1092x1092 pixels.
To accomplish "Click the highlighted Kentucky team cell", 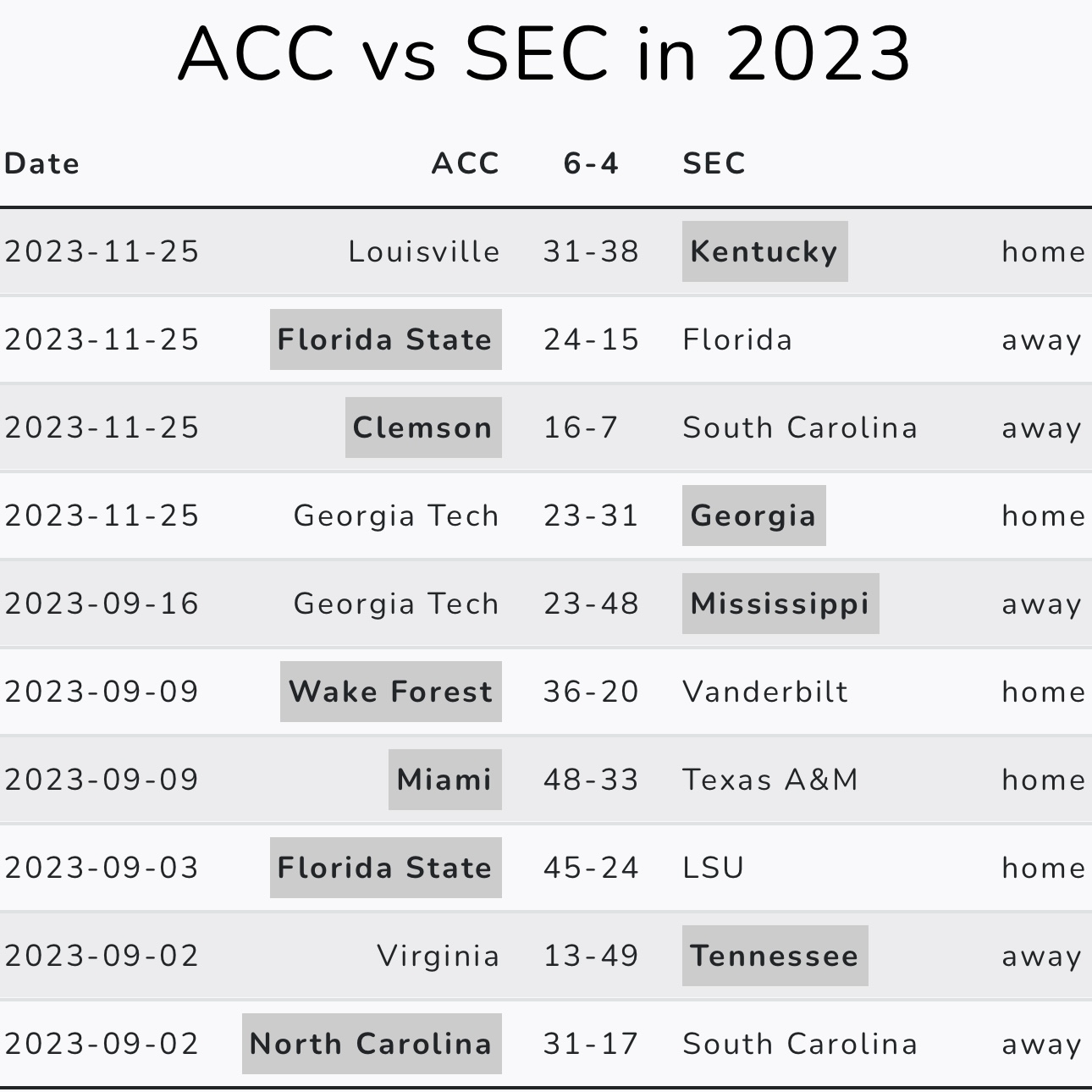I will pos(764,251).
